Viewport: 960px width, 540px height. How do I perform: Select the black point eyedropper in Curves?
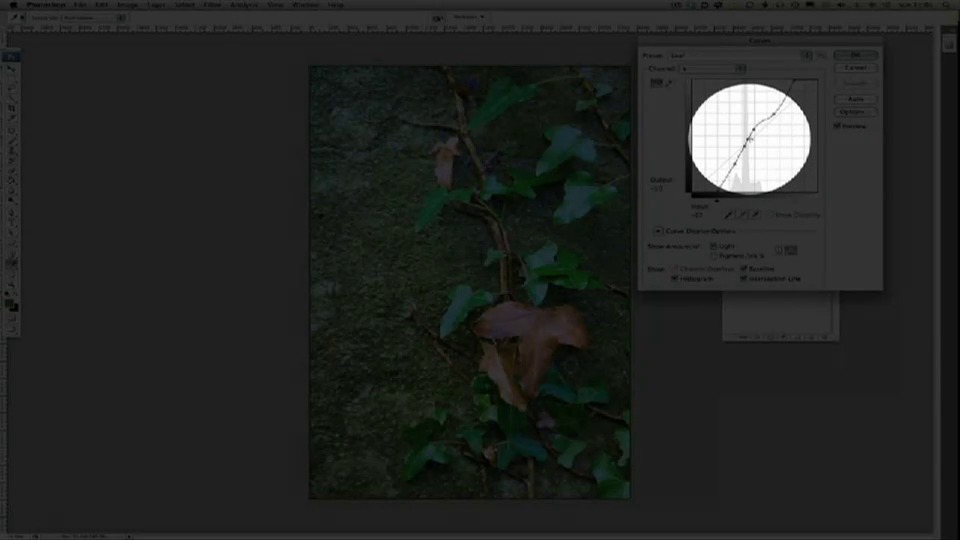coord(729,215)
